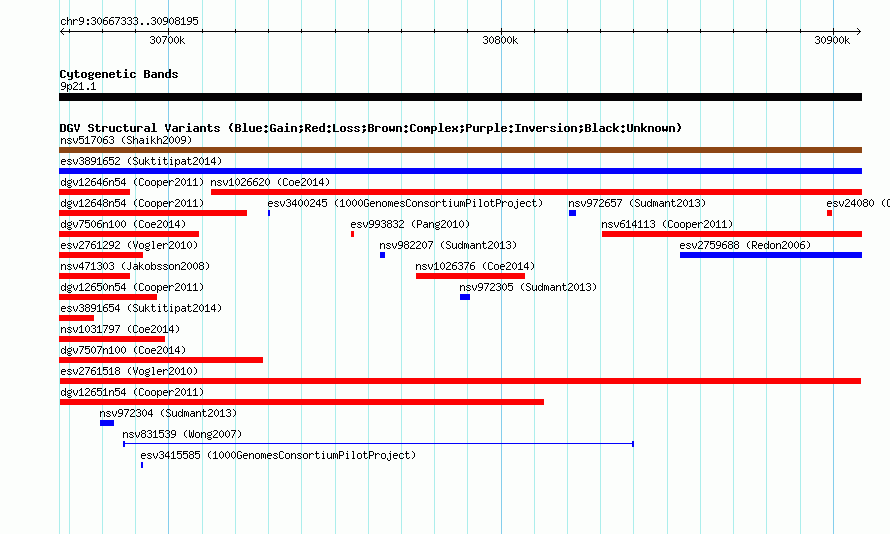
Task: Click the red esv2761518 loss bar
Action: tap(460, 381)
